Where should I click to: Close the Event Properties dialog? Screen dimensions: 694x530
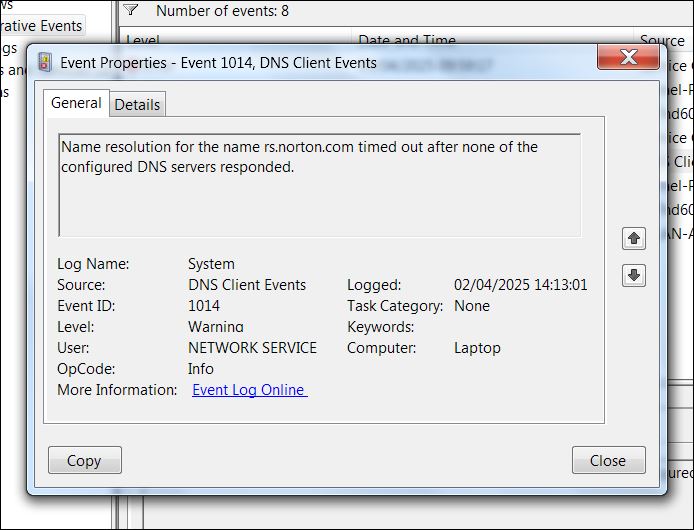tap(609, 460)
